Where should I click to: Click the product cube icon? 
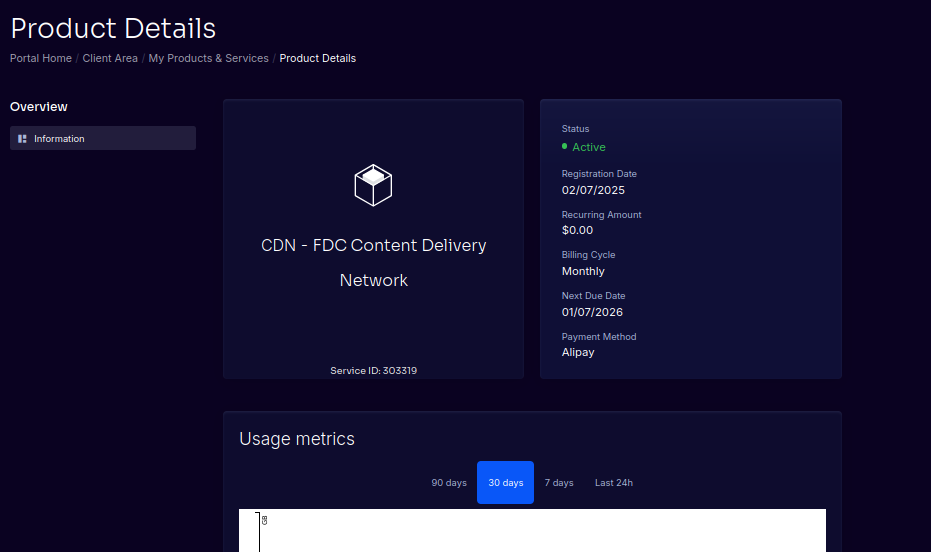point(373,185)
